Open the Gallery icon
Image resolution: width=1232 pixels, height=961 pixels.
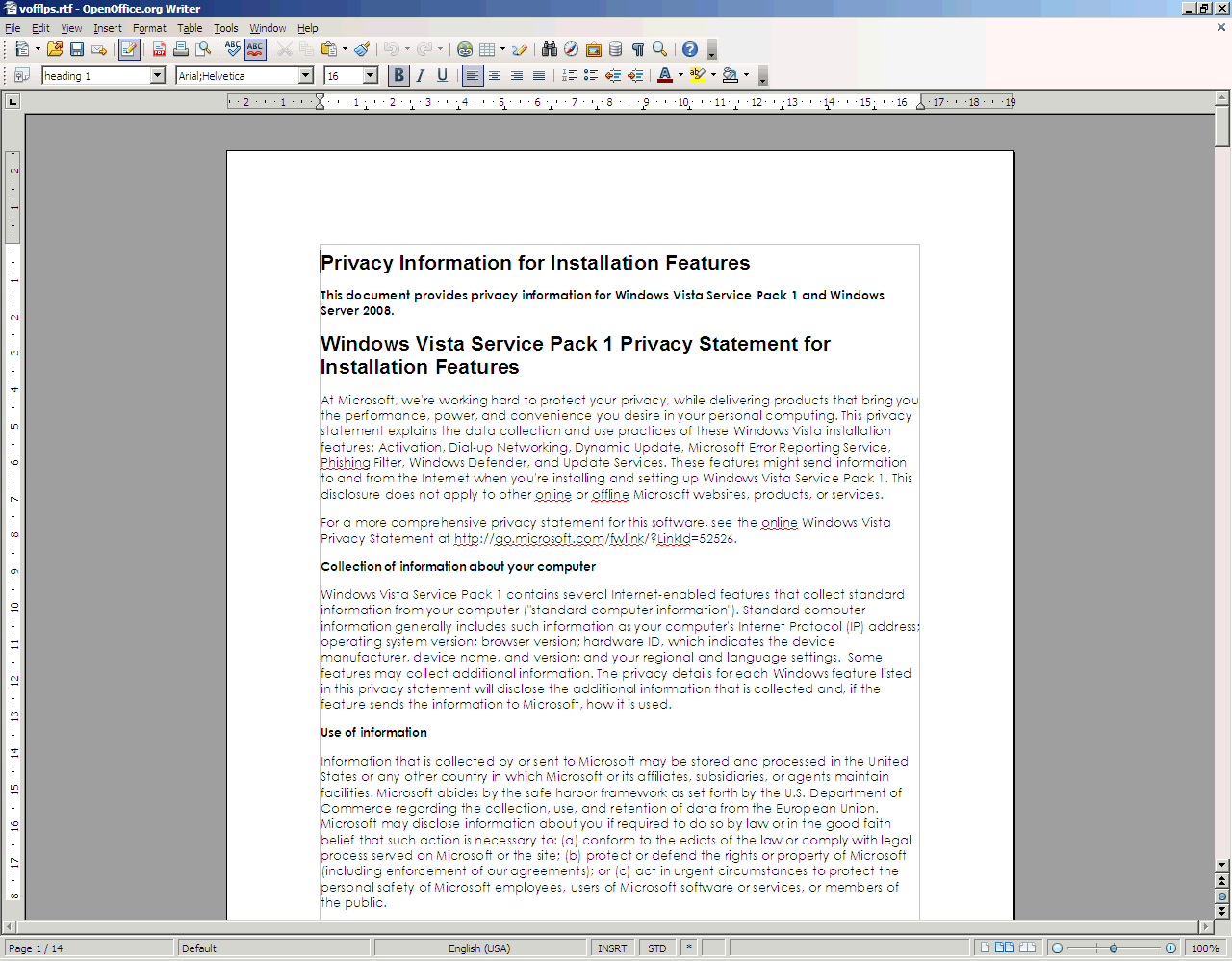point(594,49)
